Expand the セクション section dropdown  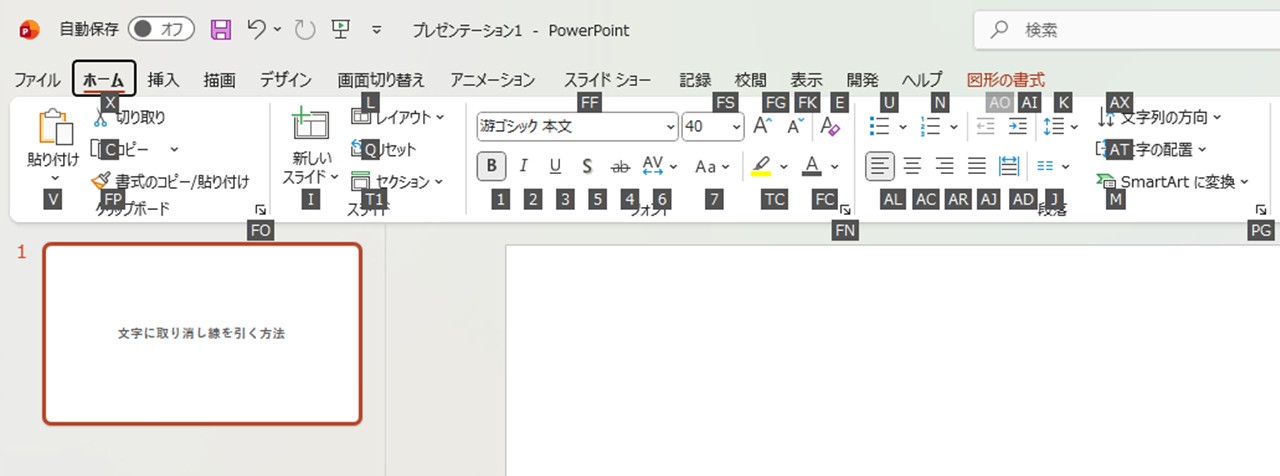point(396,181)
